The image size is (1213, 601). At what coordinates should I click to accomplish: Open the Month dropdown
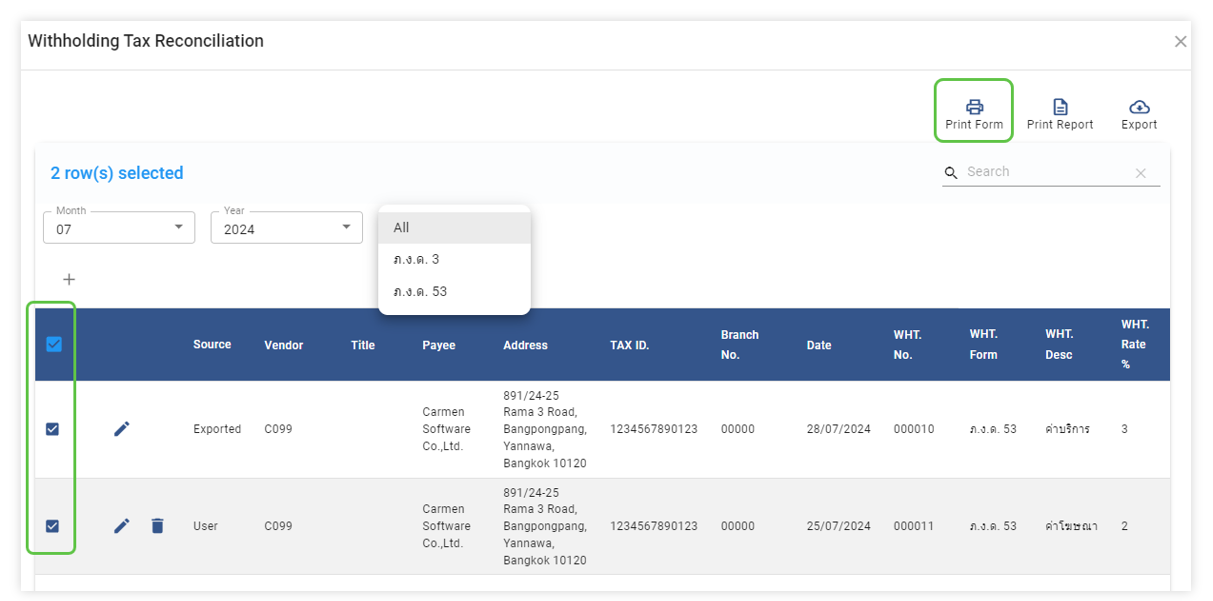point(118,228)
